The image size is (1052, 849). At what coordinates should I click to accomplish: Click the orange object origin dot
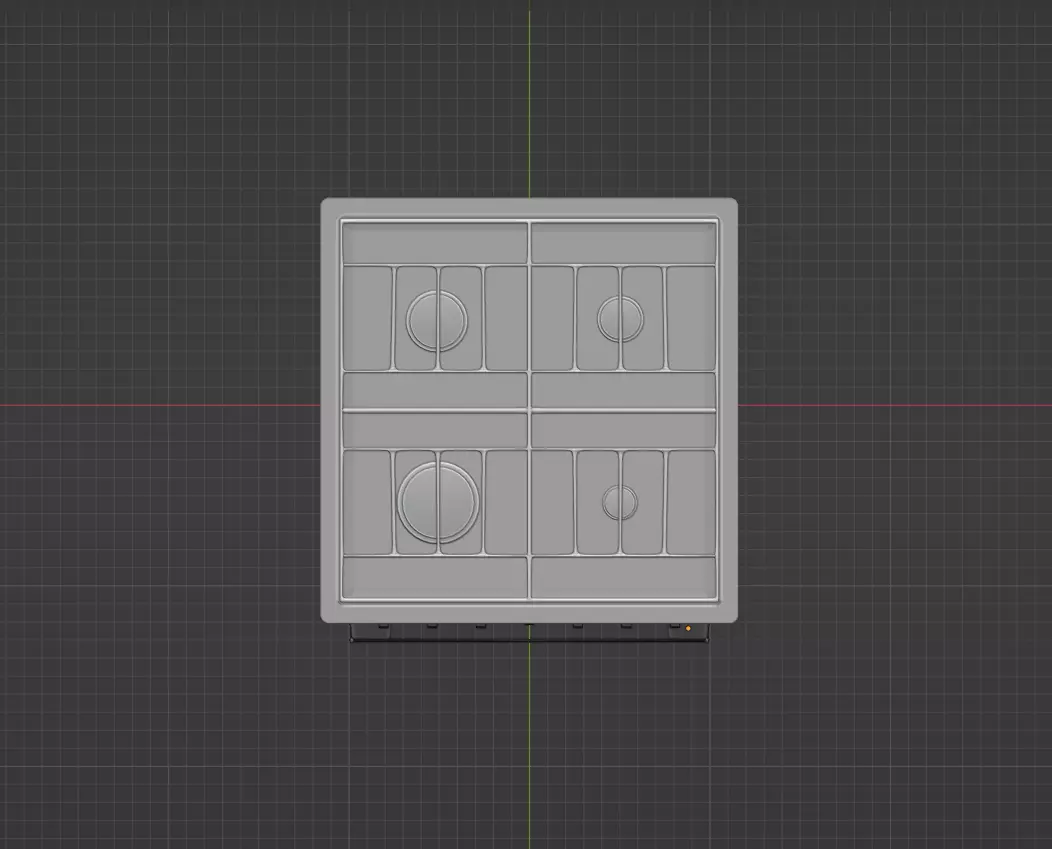point(688,629)
